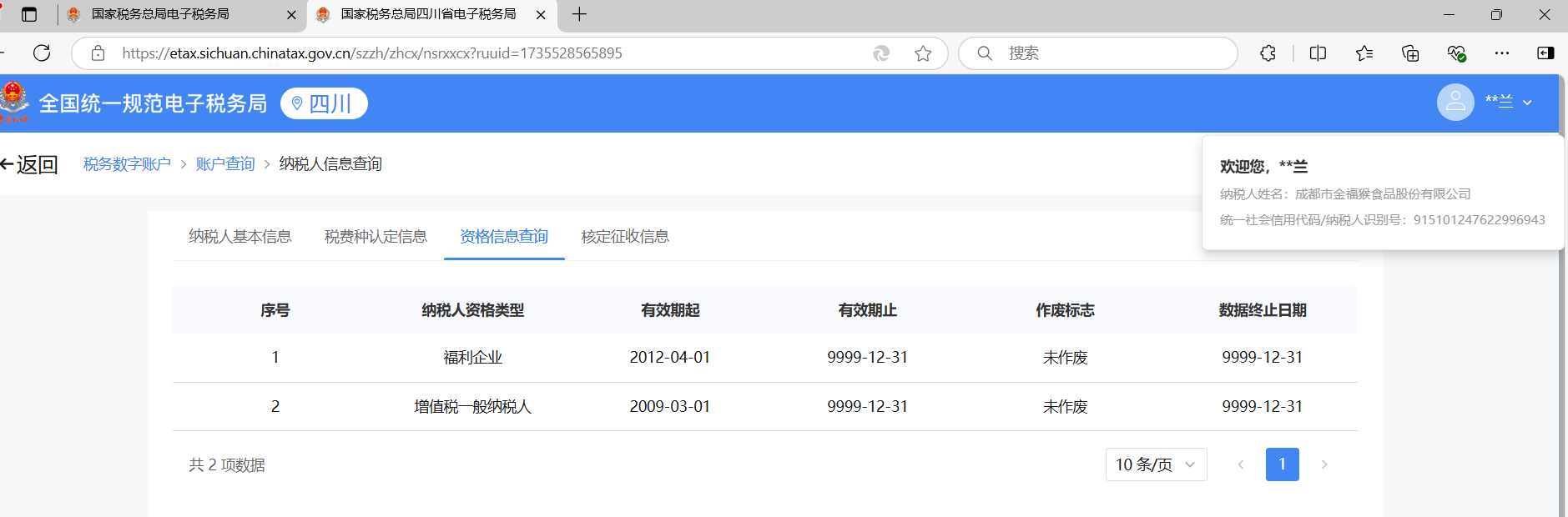Open the 税务数字账户 breadcrumb link
The width and height of the screenshot is (1568, 517).
(x=127, y=164)
